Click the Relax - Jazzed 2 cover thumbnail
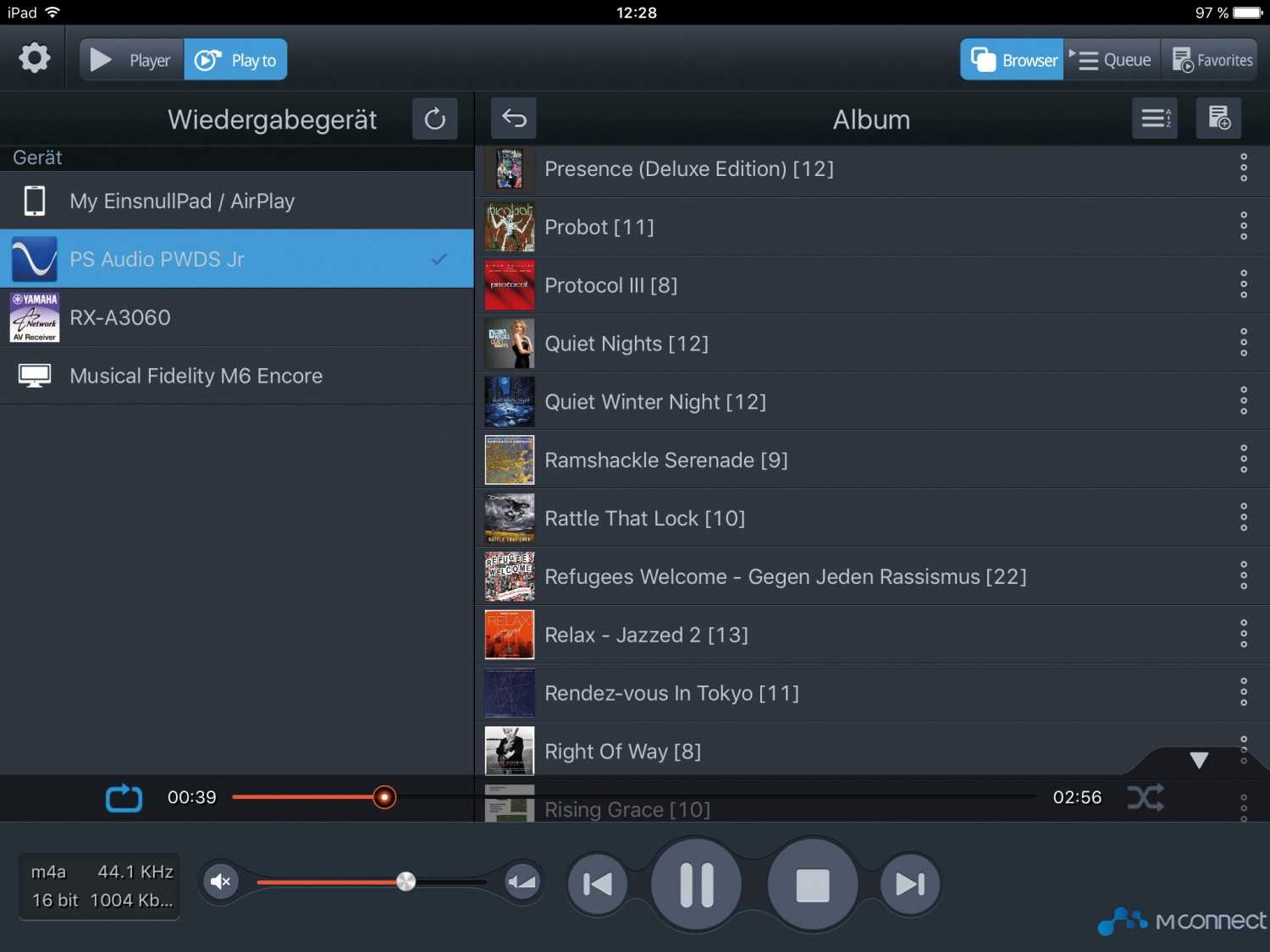This screenshot has height=952, width=1270. (x=510, y=635)
